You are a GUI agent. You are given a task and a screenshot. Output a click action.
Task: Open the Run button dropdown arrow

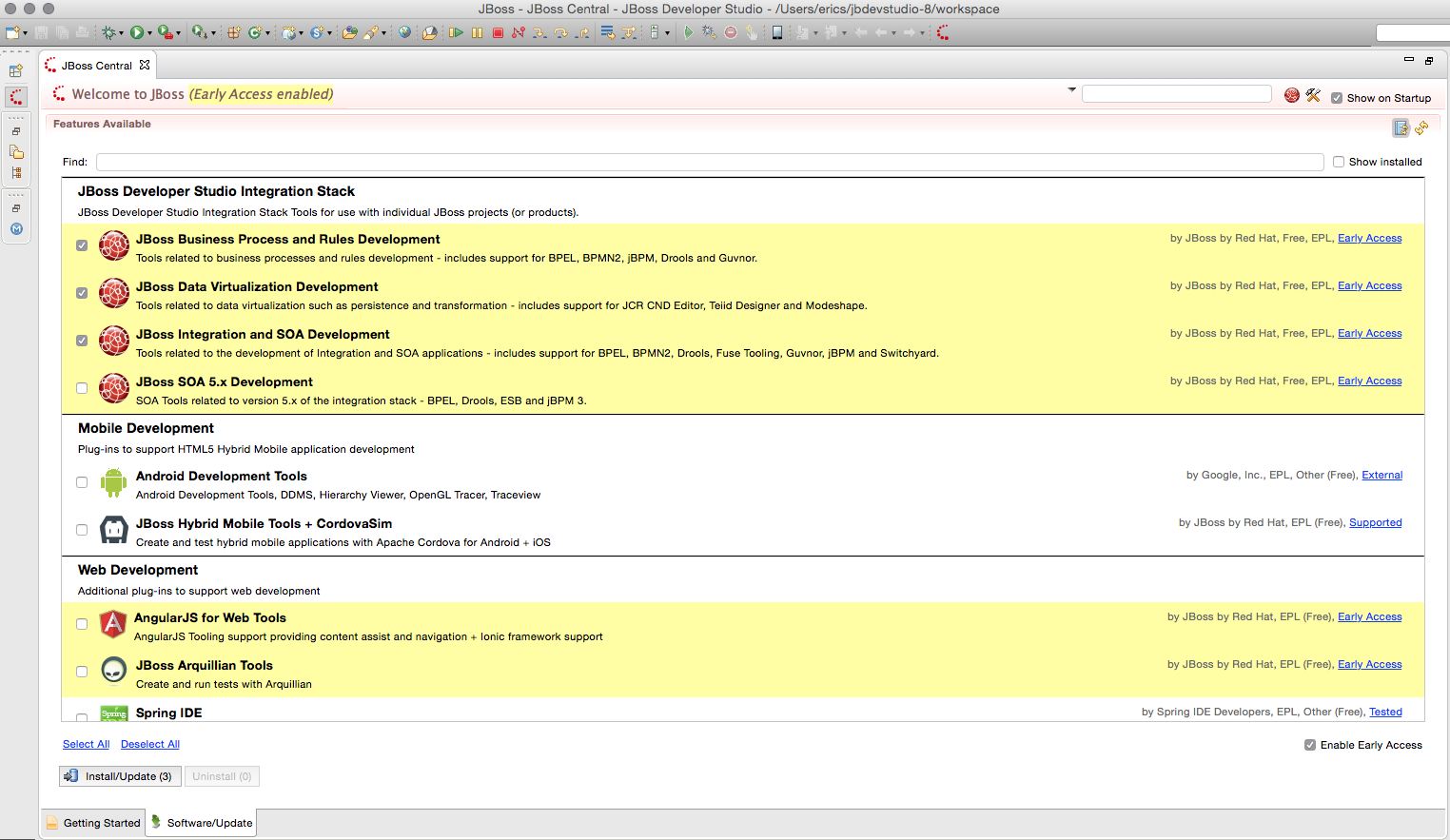[x=149, y=33]
